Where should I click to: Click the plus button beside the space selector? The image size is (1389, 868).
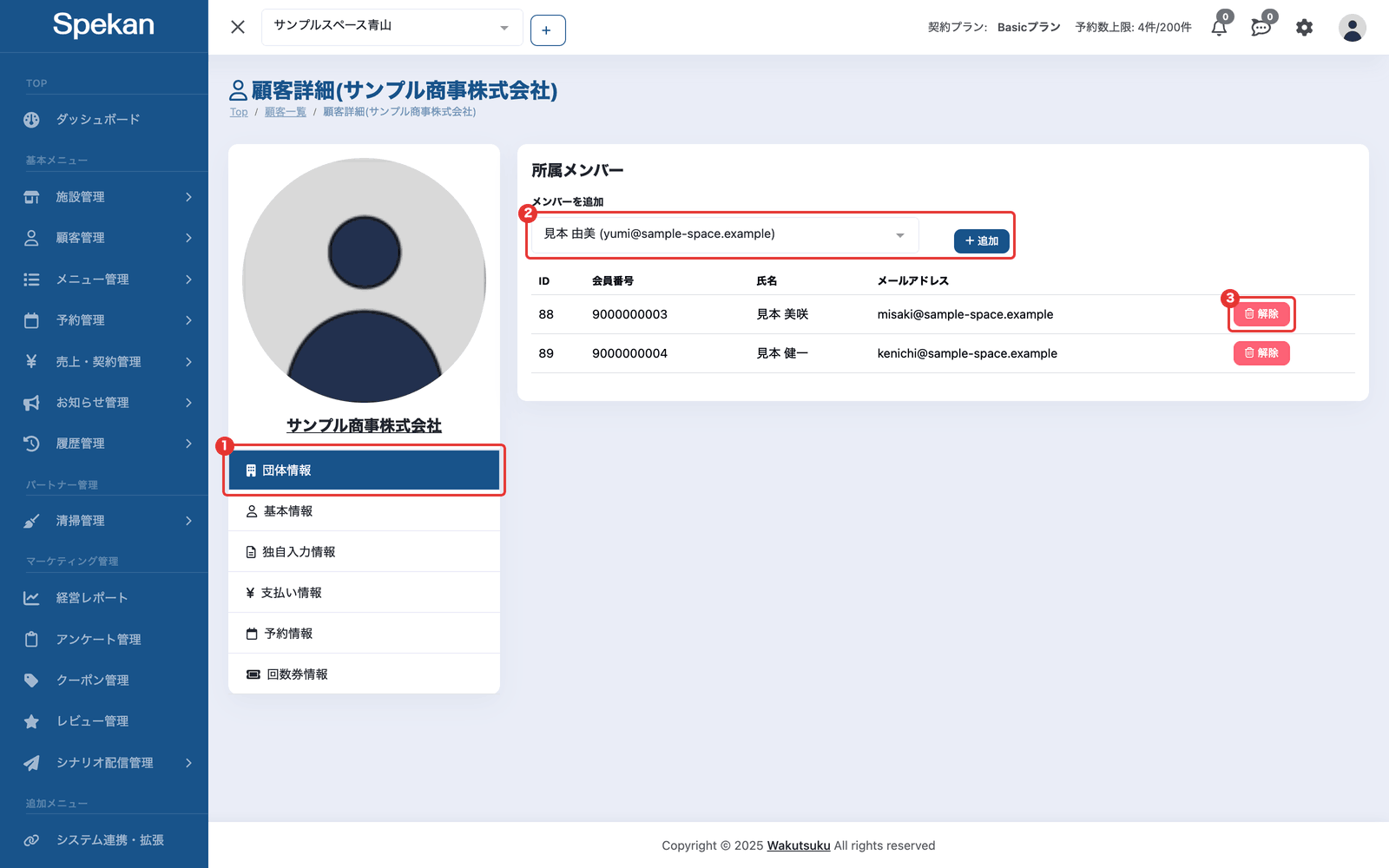point(548,30)
